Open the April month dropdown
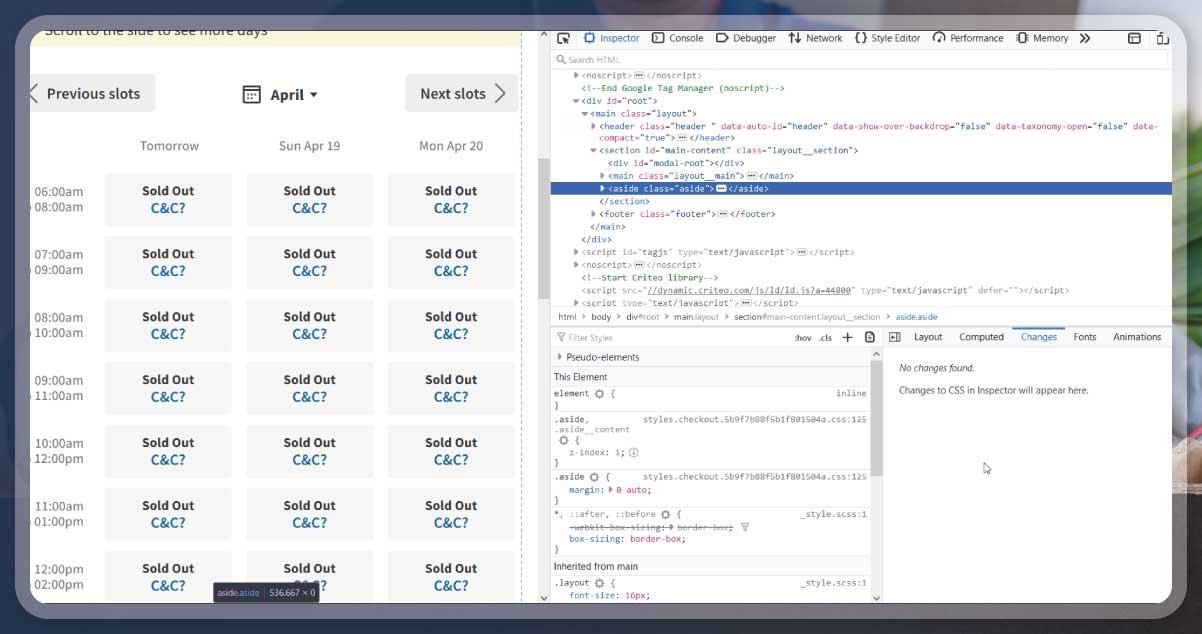This screenshot has width=1202, height=634. 280,94
